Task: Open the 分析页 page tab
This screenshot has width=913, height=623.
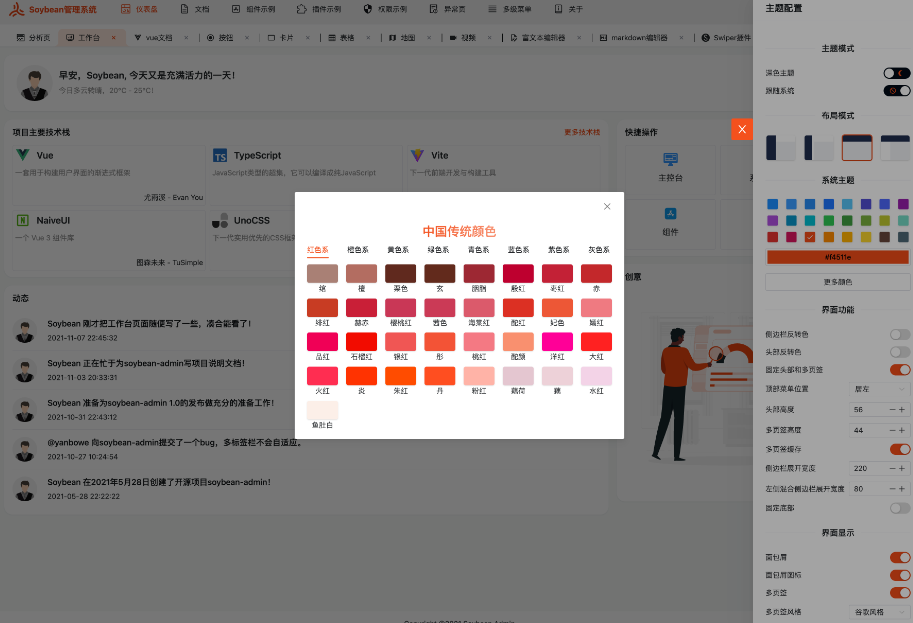Action: (34, 38)
